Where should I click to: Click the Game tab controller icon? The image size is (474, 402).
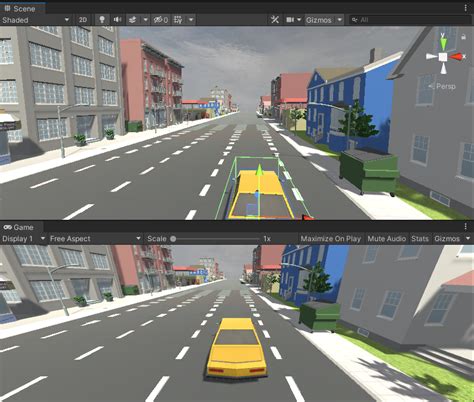pyautogui.click(x=7, y=227)
